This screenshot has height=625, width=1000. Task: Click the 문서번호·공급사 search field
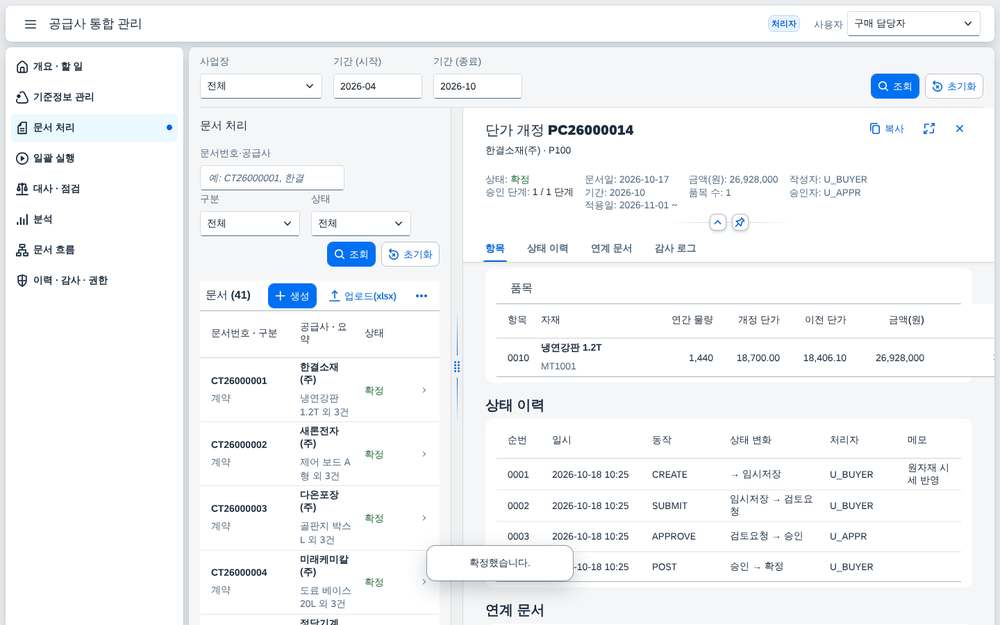[272, 178]
